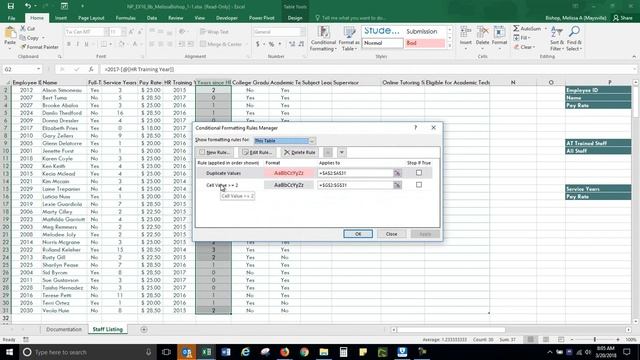Click the AutoSum sigma icon

point(516,29)
